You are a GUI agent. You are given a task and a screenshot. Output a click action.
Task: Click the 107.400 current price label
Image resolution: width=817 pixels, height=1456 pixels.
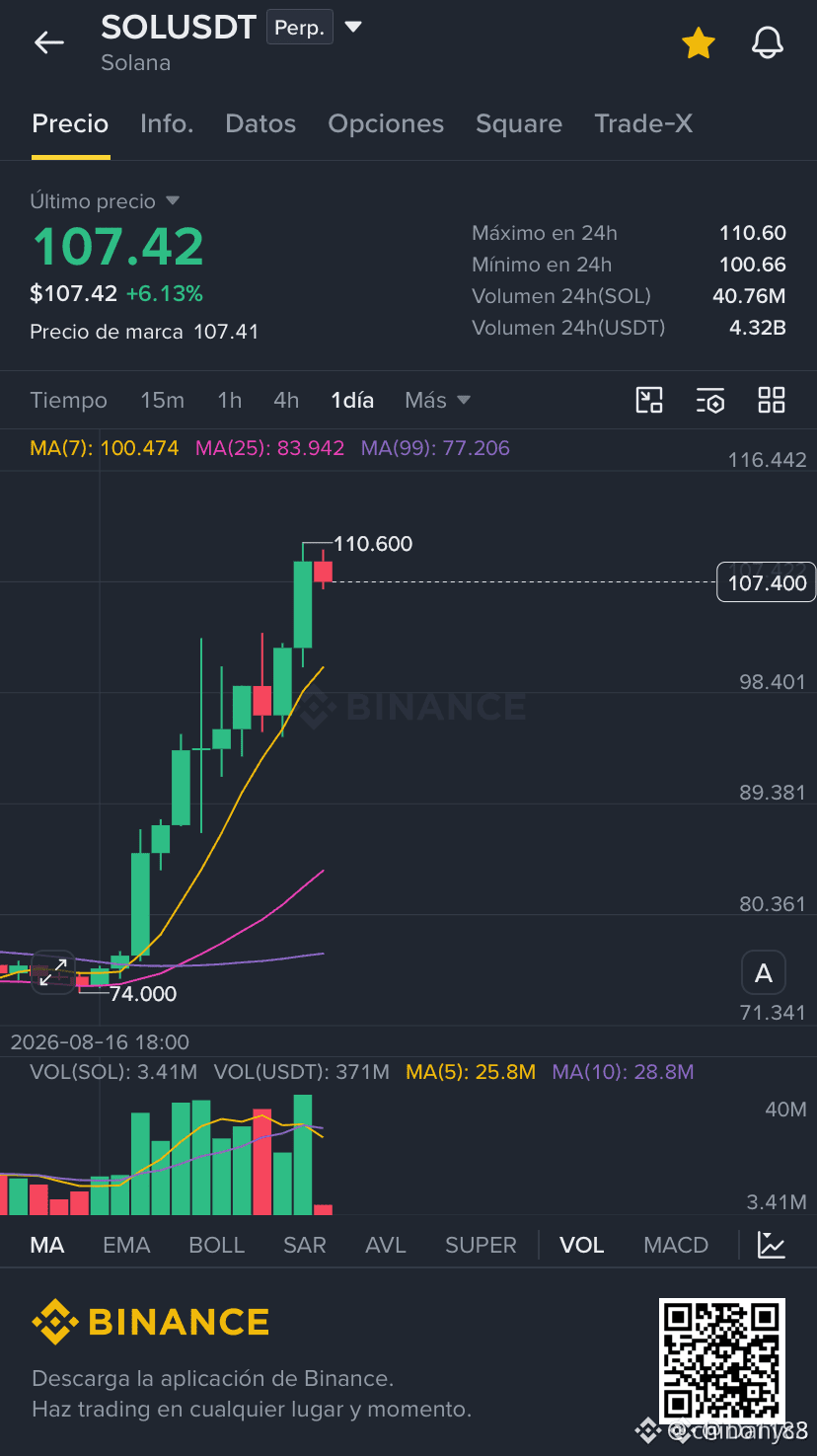(x=767, y=583)
